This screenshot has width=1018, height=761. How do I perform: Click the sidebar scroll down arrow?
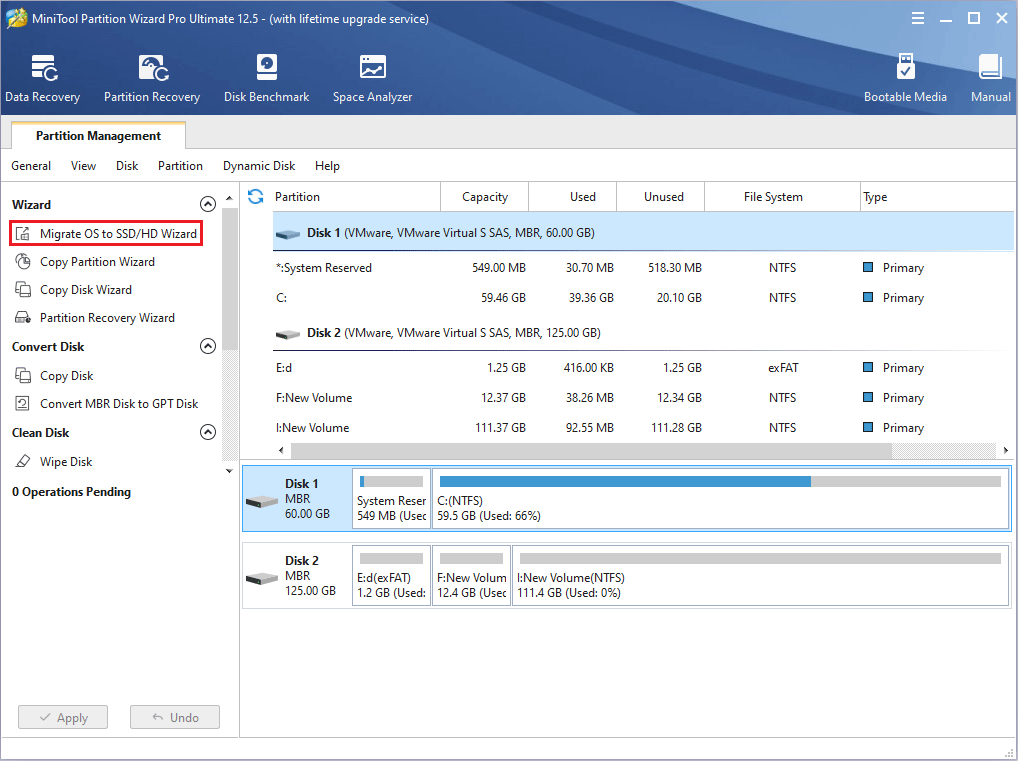pyautogui.click(x=229, y=471)
